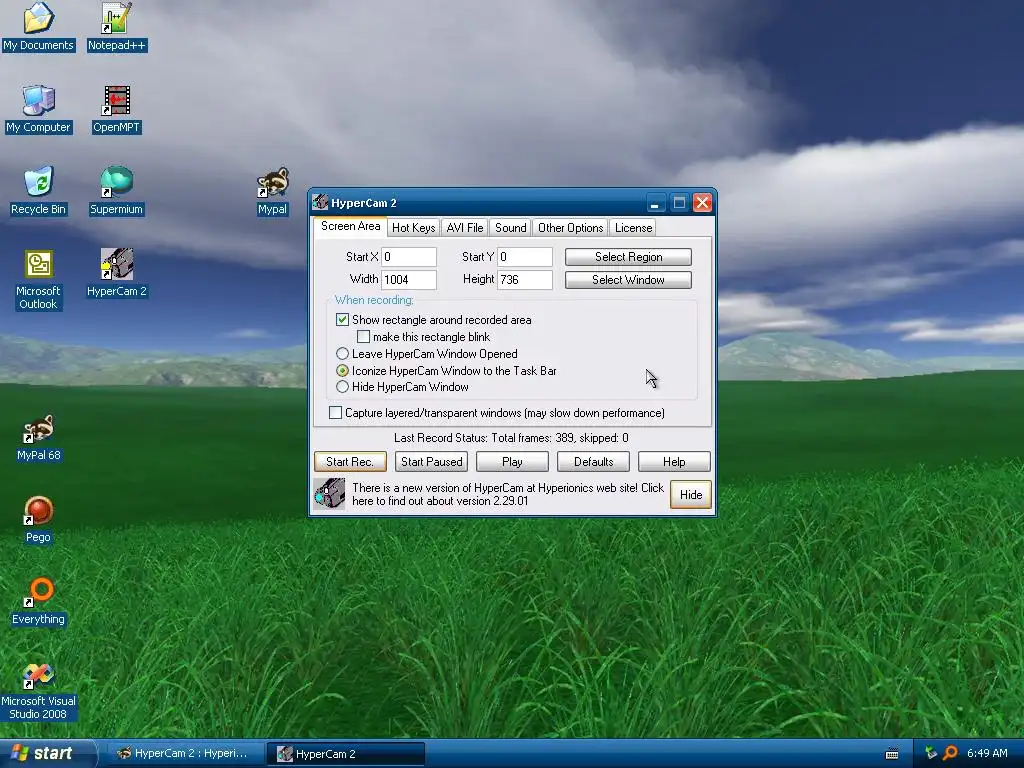Click the 6:49 AM clock

pyautogui.click(x=987, y=753)
